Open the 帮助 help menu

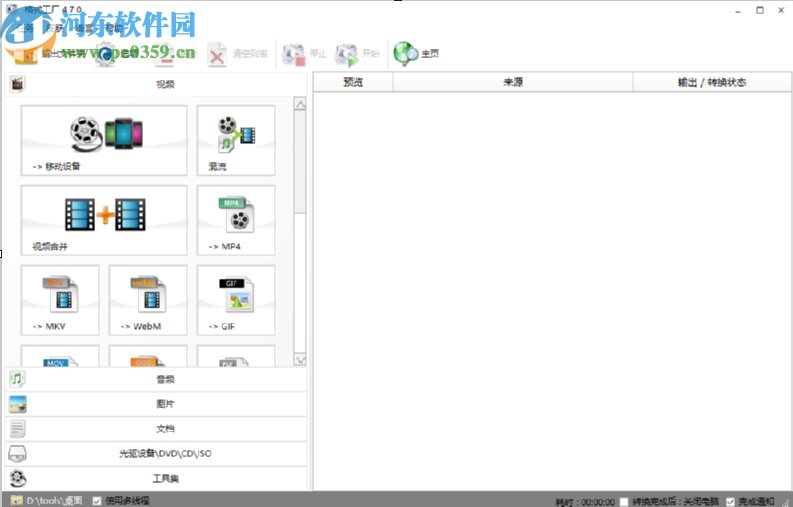pyautogui.click(x=113, y=28)
